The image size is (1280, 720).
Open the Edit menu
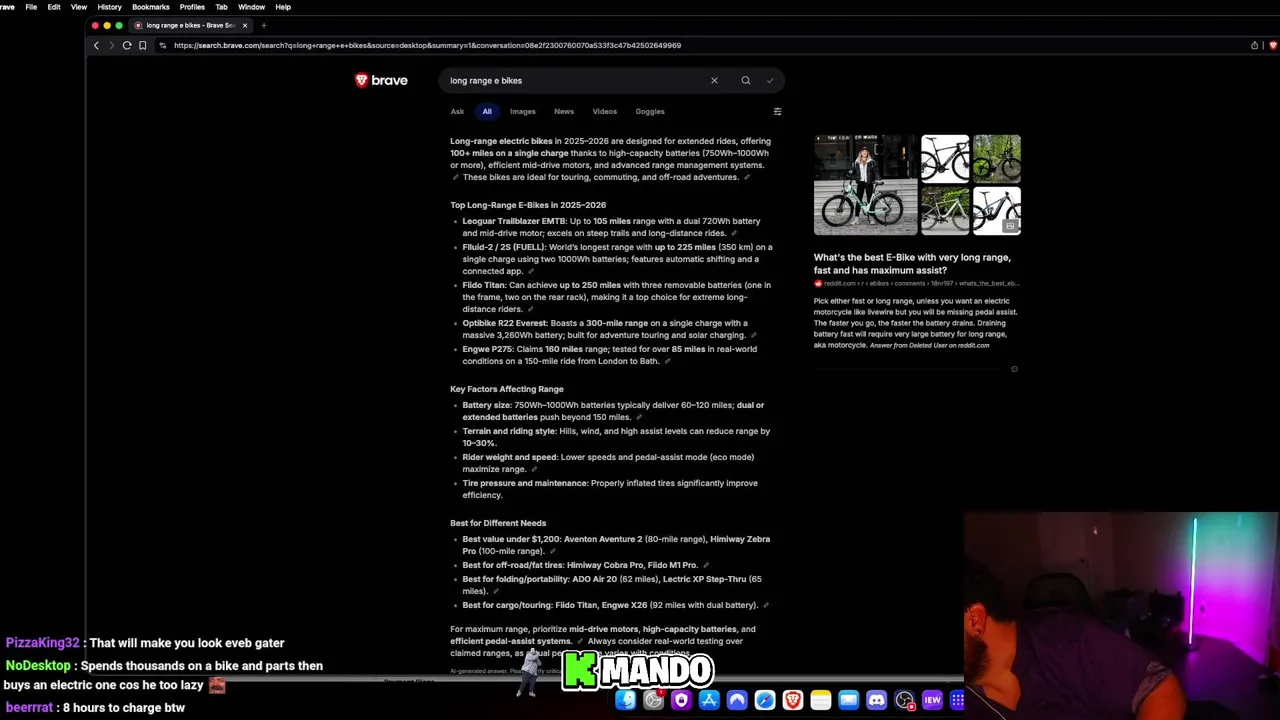(x=54, y=7)
